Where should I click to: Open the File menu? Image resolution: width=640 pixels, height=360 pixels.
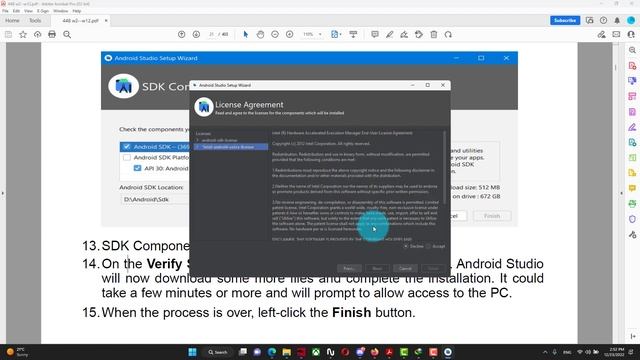pyautogui.click(x=5, y=11)
